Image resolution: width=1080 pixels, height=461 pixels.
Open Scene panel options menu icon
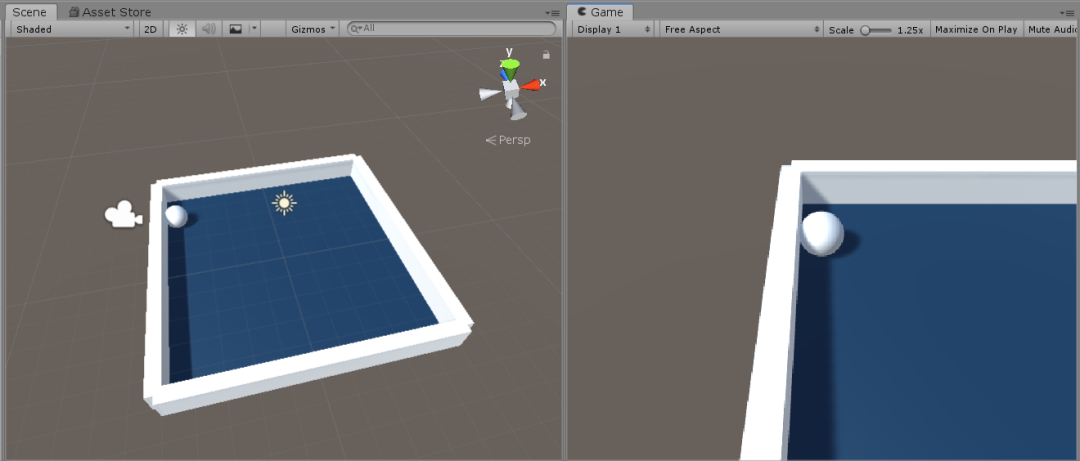point(552,12)
